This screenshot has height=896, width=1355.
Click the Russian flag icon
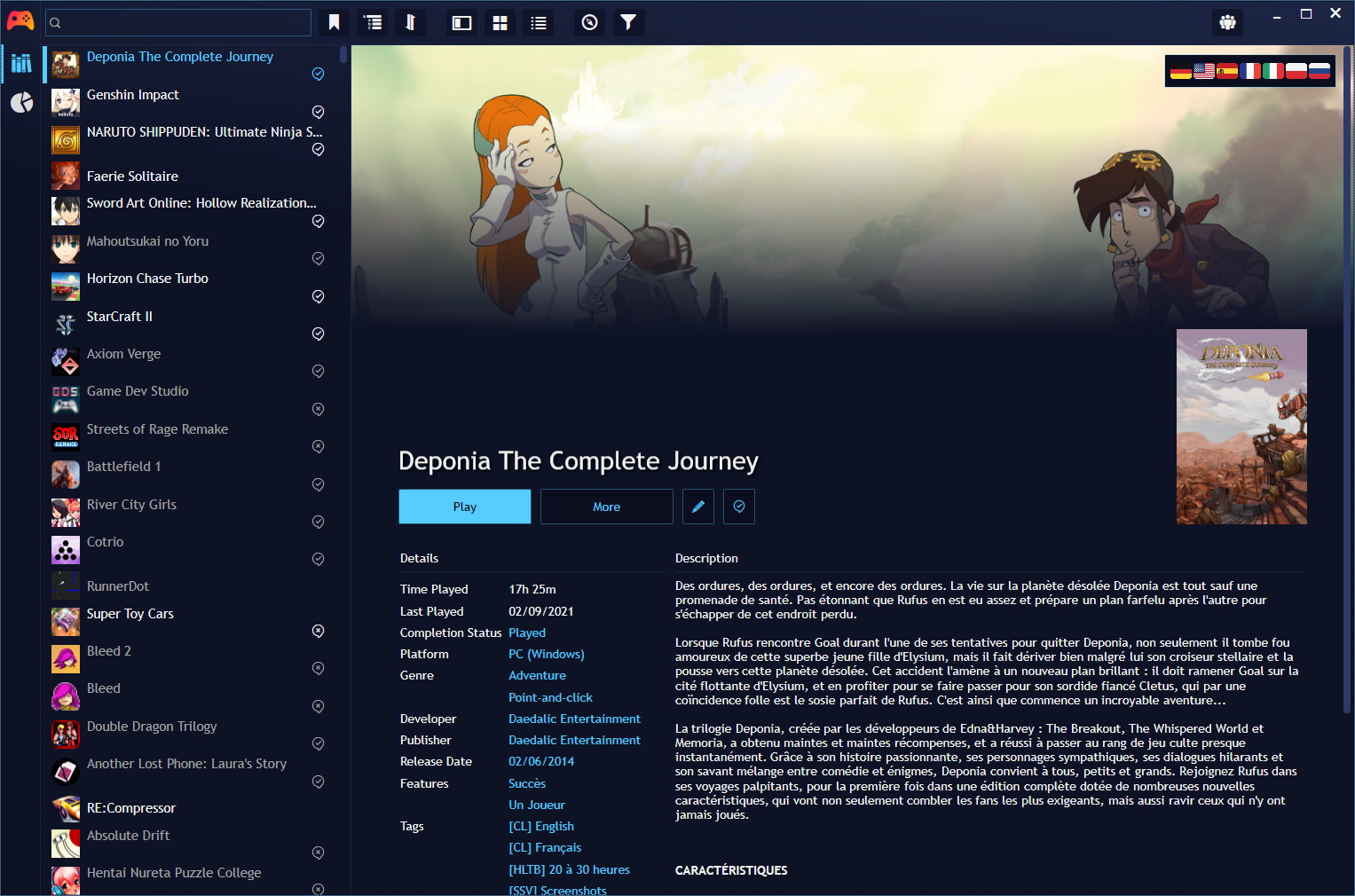[1319, 71]
